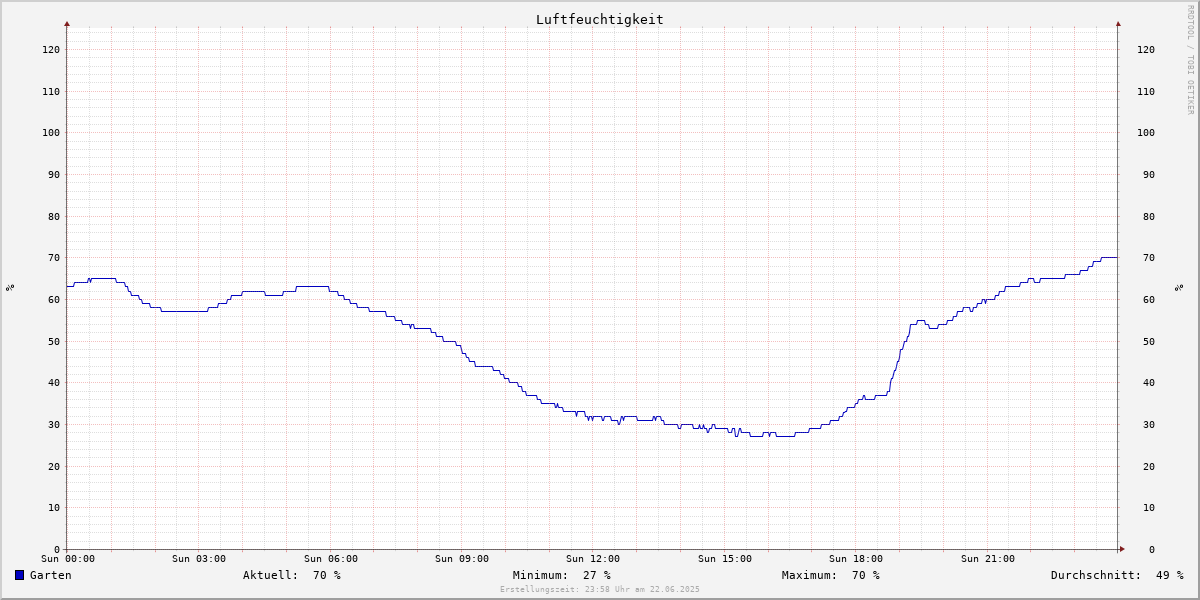Select the "50" label on the right axis
The width and height of the screenshot is (1200, 600).
[1149, 341]
